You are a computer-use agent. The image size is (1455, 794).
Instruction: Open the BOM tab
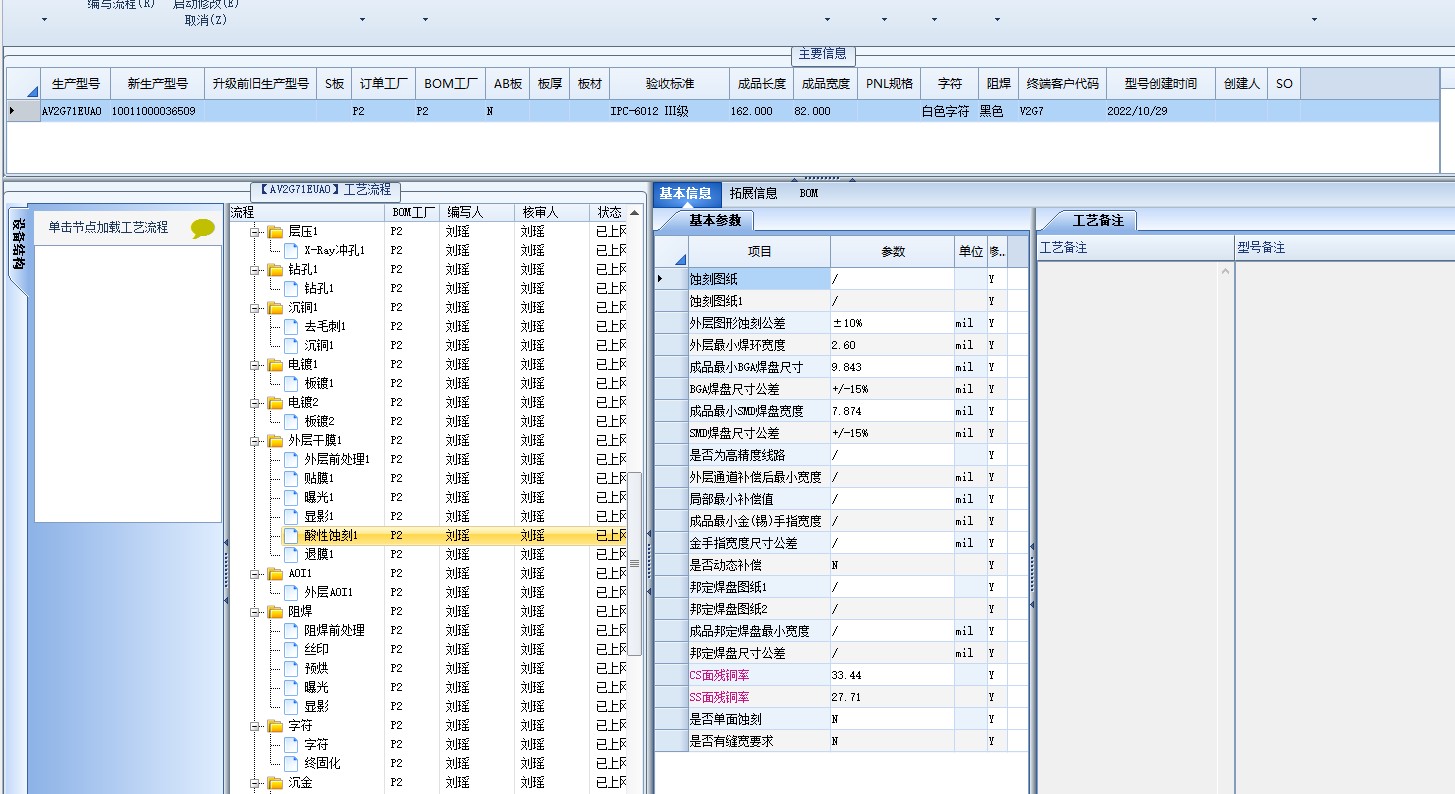(808, 193)
